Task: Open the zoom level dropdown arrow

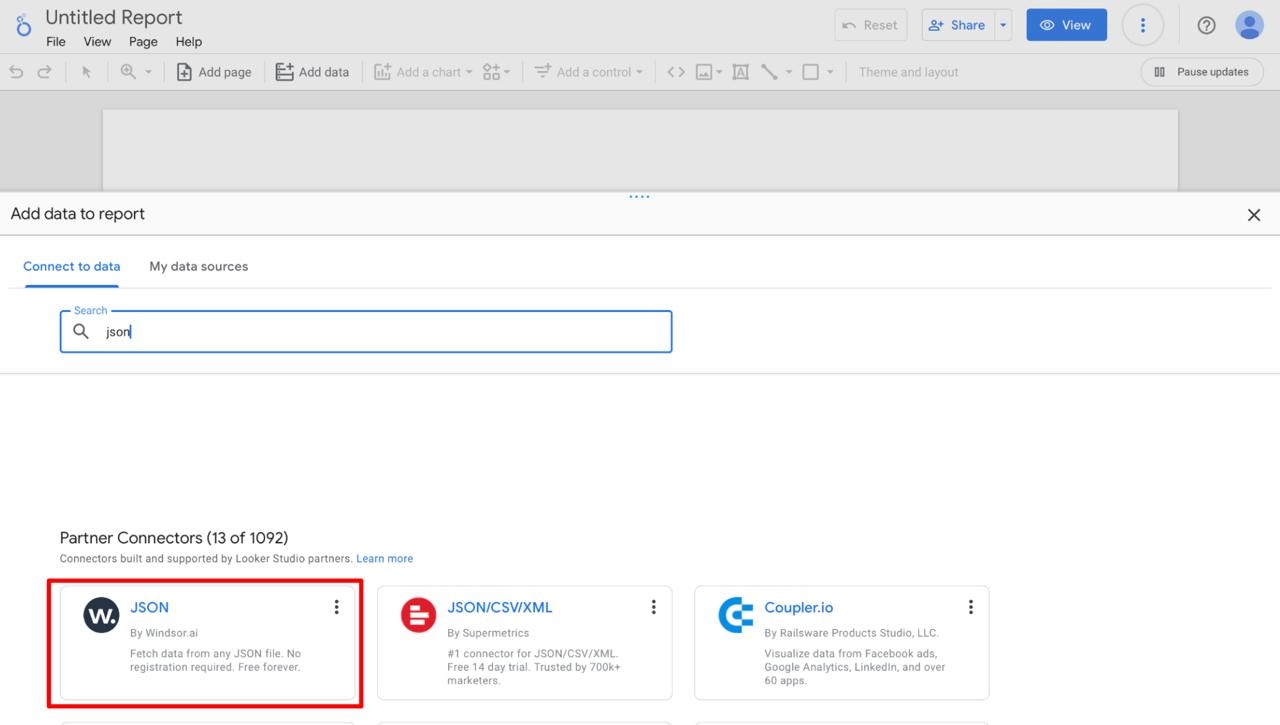Action: [149, 72]
